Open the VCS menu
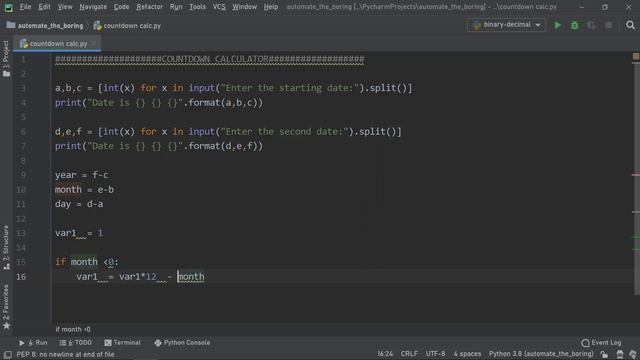The height and width of the screenshot is (360, 640). tap(219, 7)
